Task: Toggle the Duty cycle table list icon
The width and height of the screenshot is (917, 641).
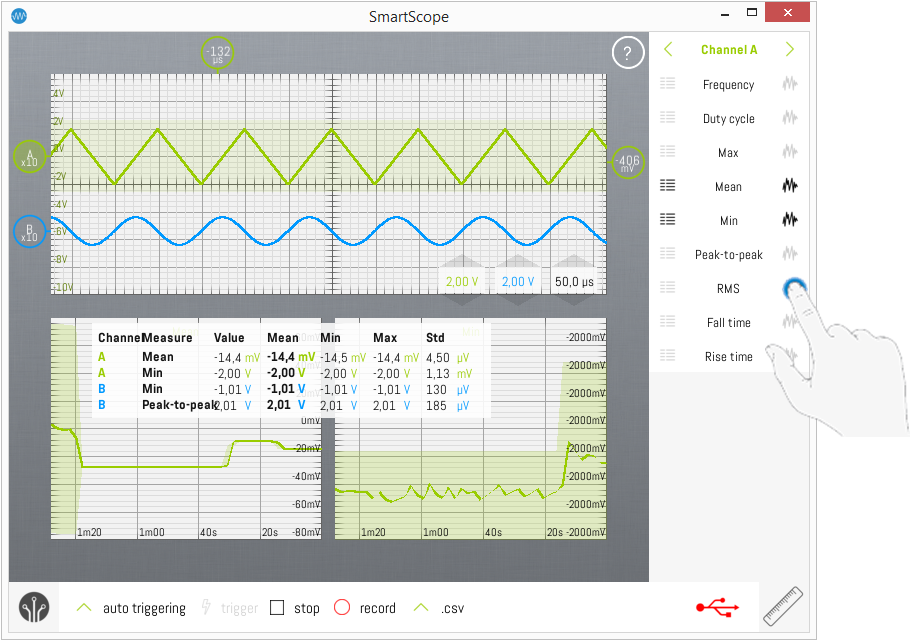Action: tap(668, 119)
